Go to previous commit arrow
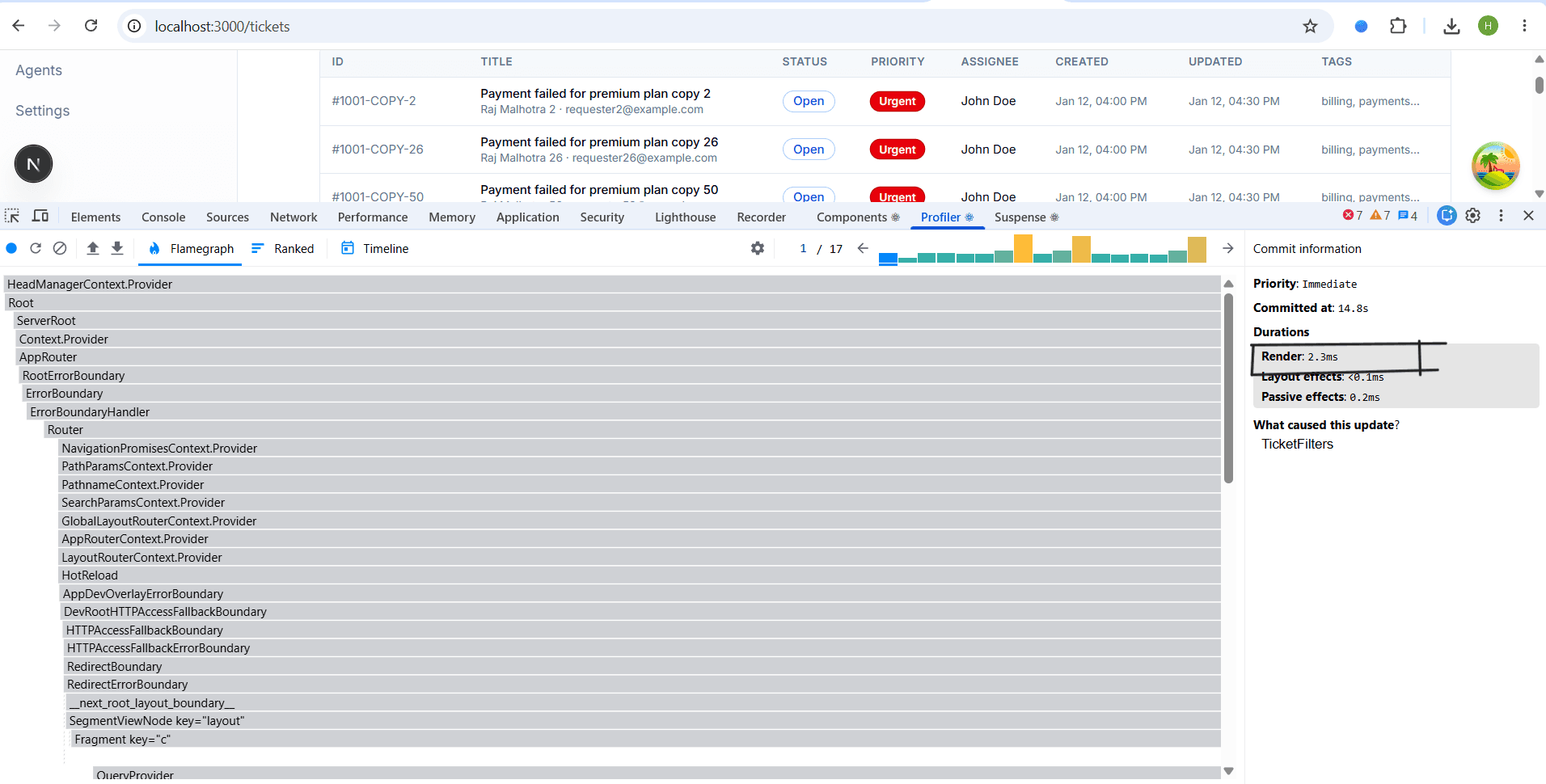The image size is (1546, 784). click(863, 248)
